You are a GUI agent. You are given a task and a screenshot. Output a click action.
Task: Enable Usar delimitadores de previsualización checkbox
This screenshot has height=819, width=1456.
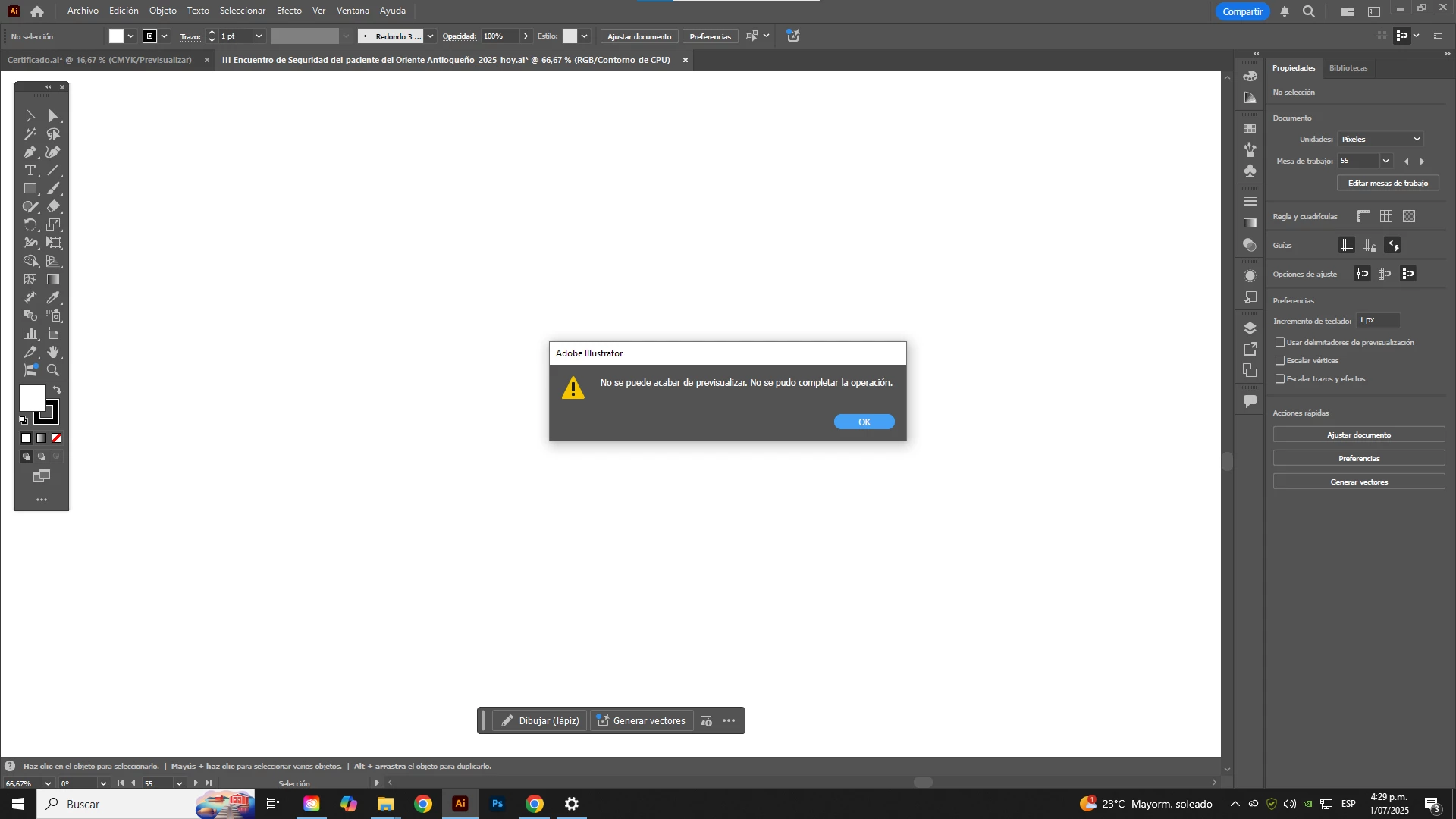click(1280, 343)
